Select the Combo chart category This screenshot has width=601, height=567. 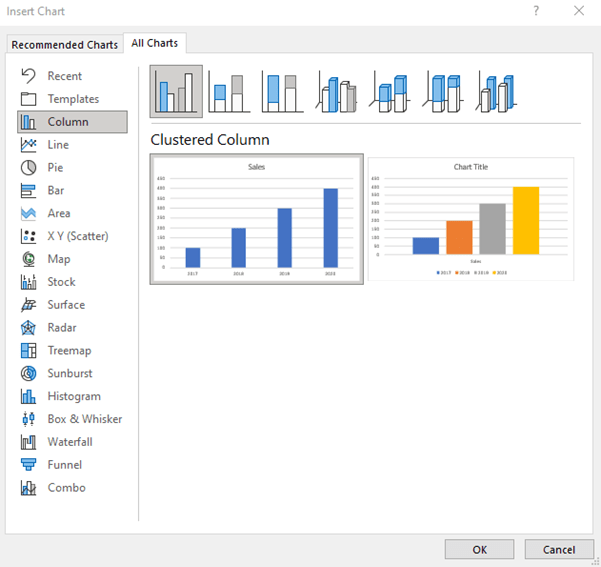[x=66, y=488]
